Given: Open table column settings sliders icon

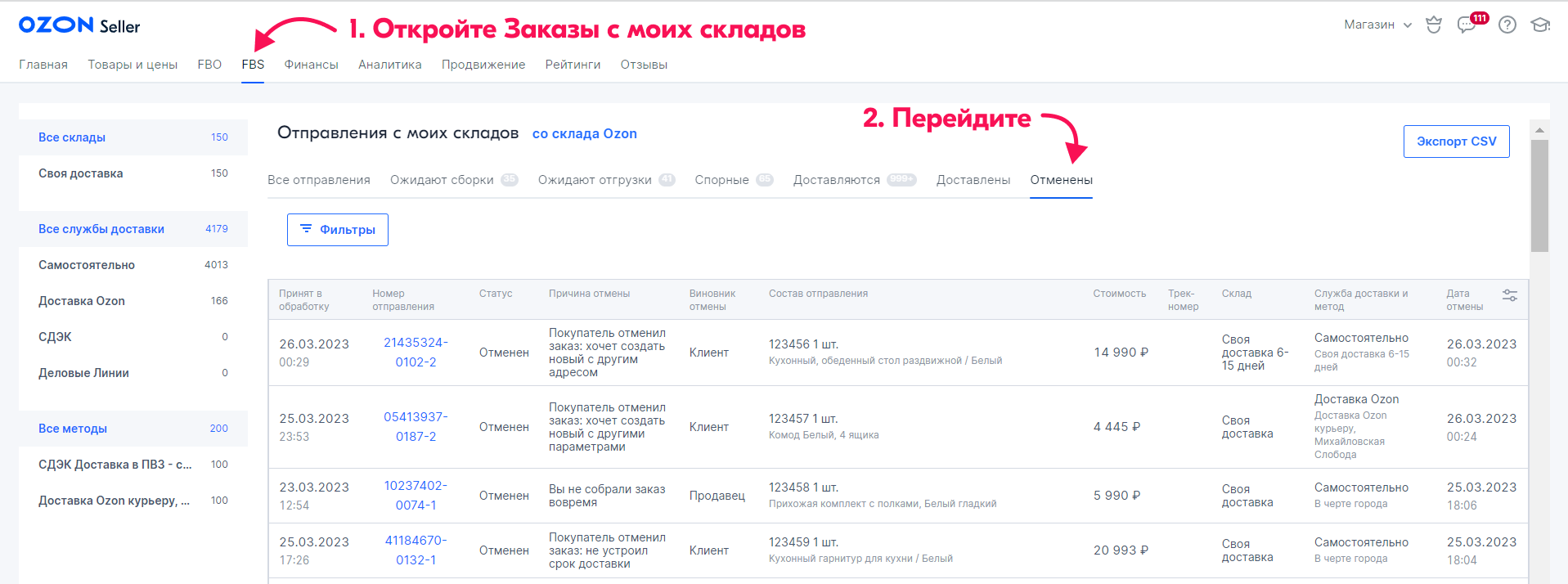Looking at the screenshot, I should point(1510,295).
